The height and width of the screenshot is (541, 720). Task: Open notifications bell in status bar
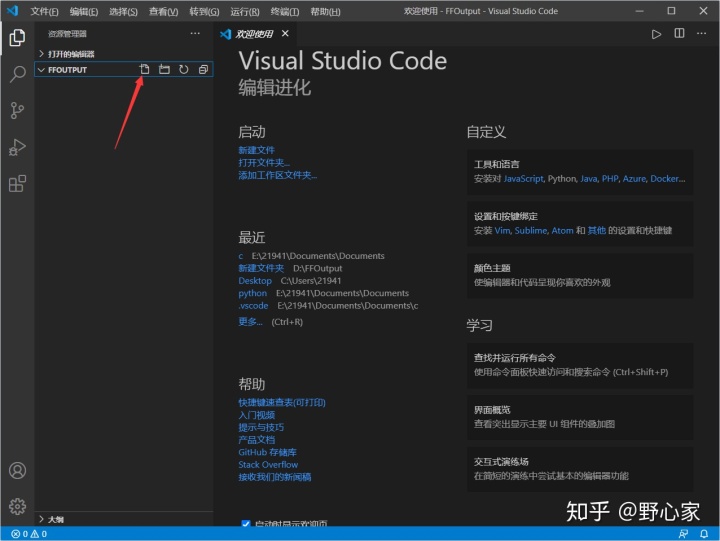click(704, 534)
